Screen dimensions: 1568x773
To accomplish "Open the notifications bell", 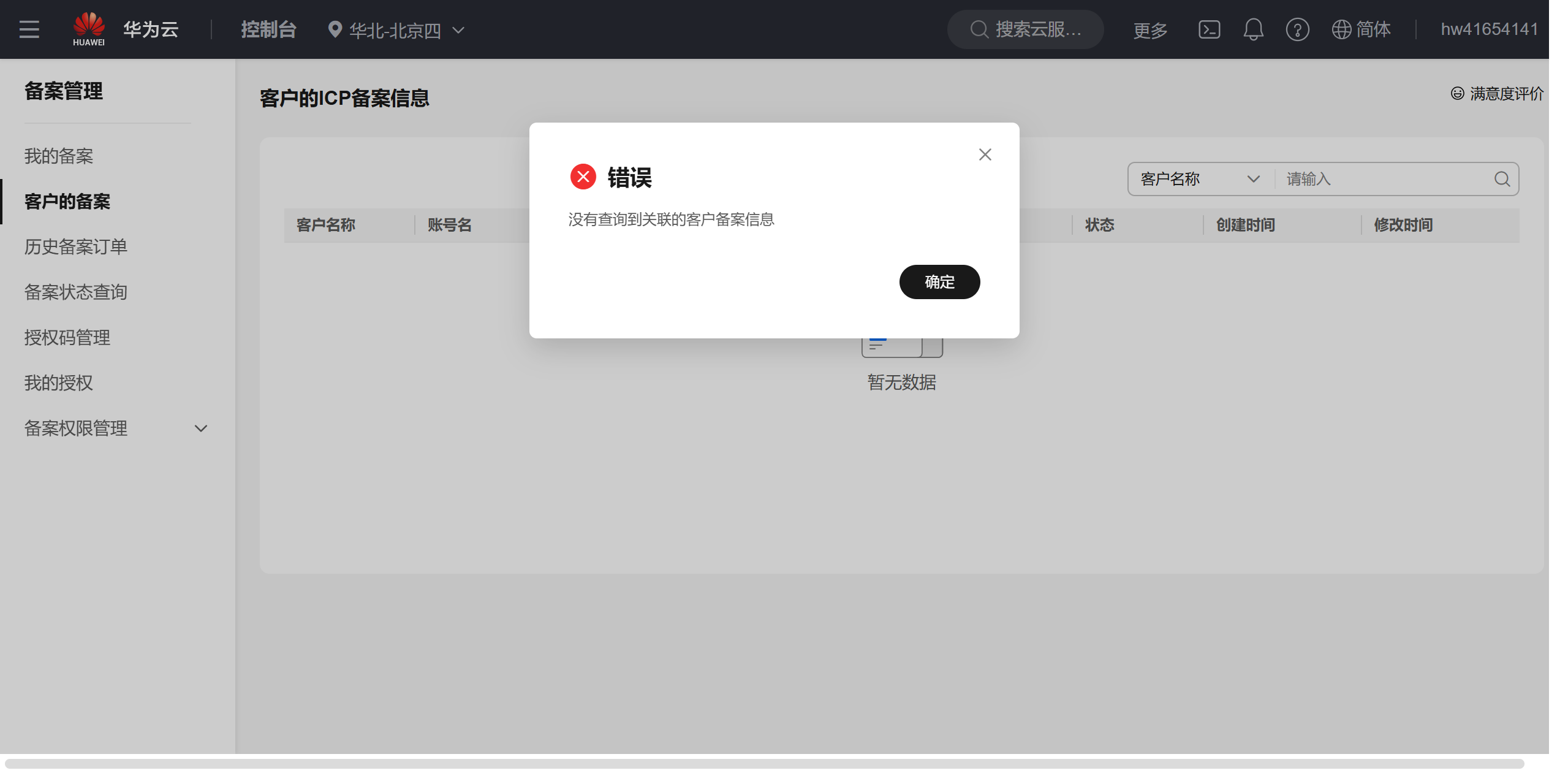I will (x=1253, y=29).
